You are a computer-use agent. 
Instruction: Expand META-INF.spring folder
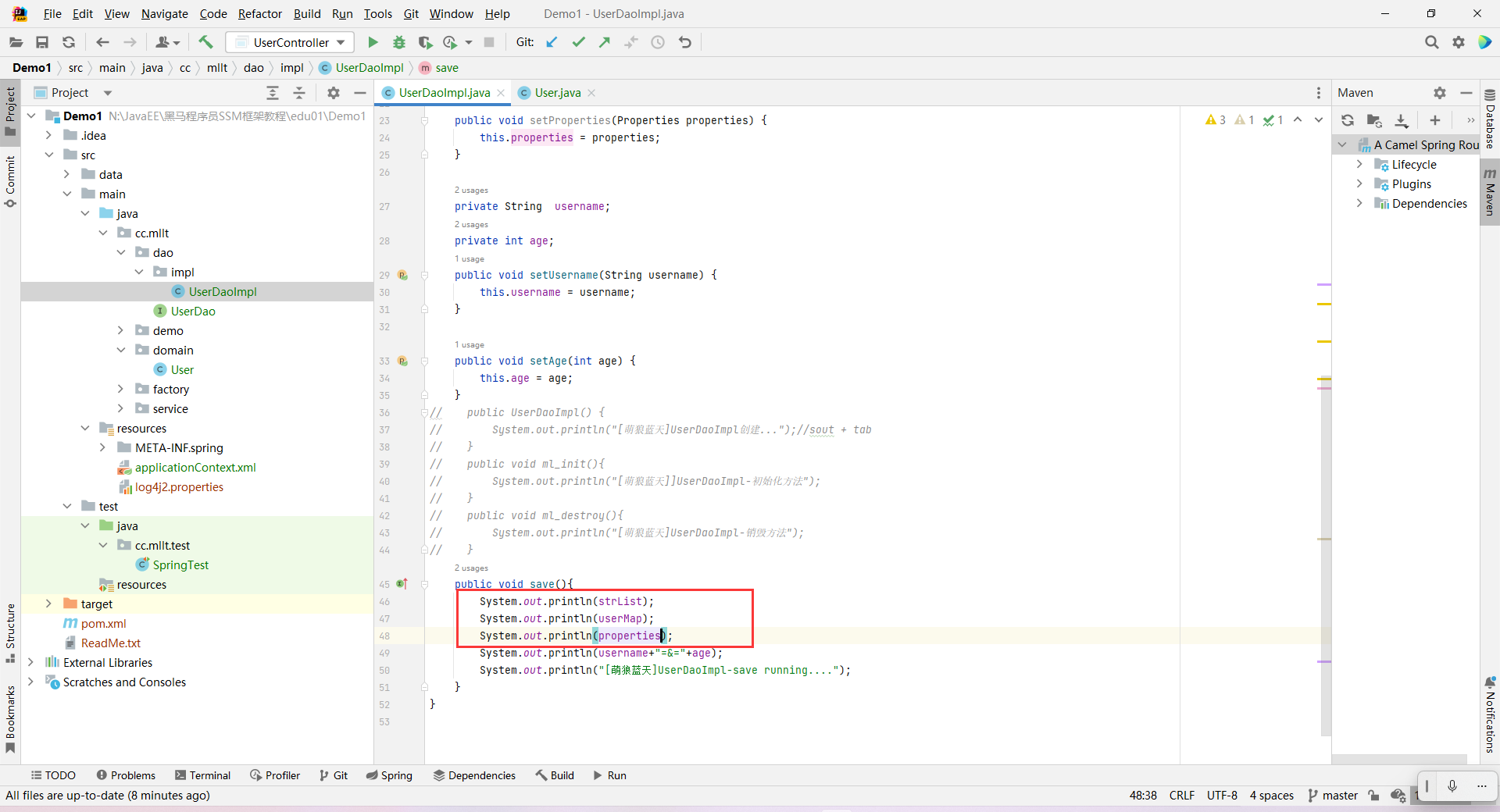pyautogui.click(x=102, y=447)
